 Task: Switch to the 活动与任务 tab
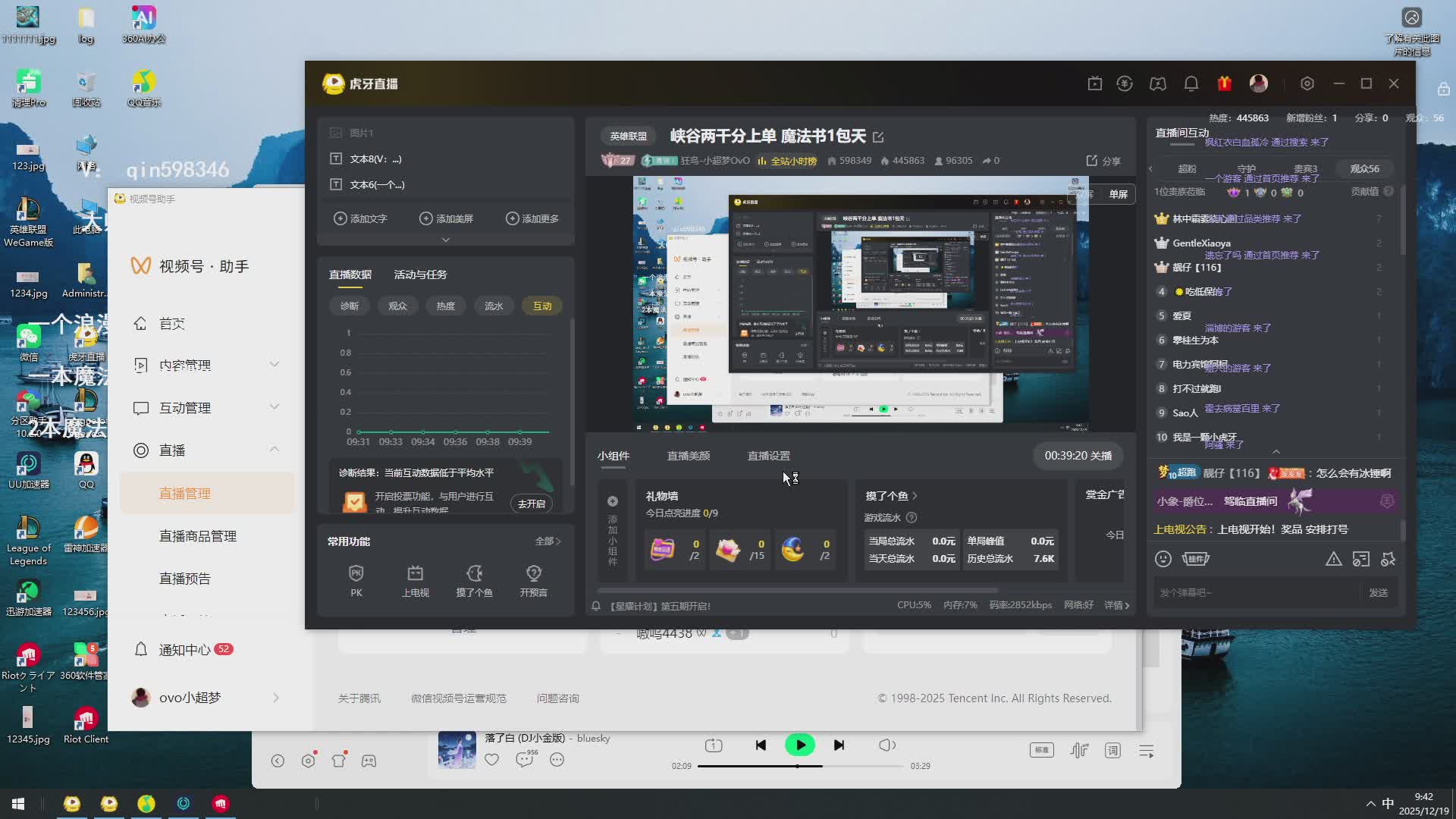pos(420,275)
